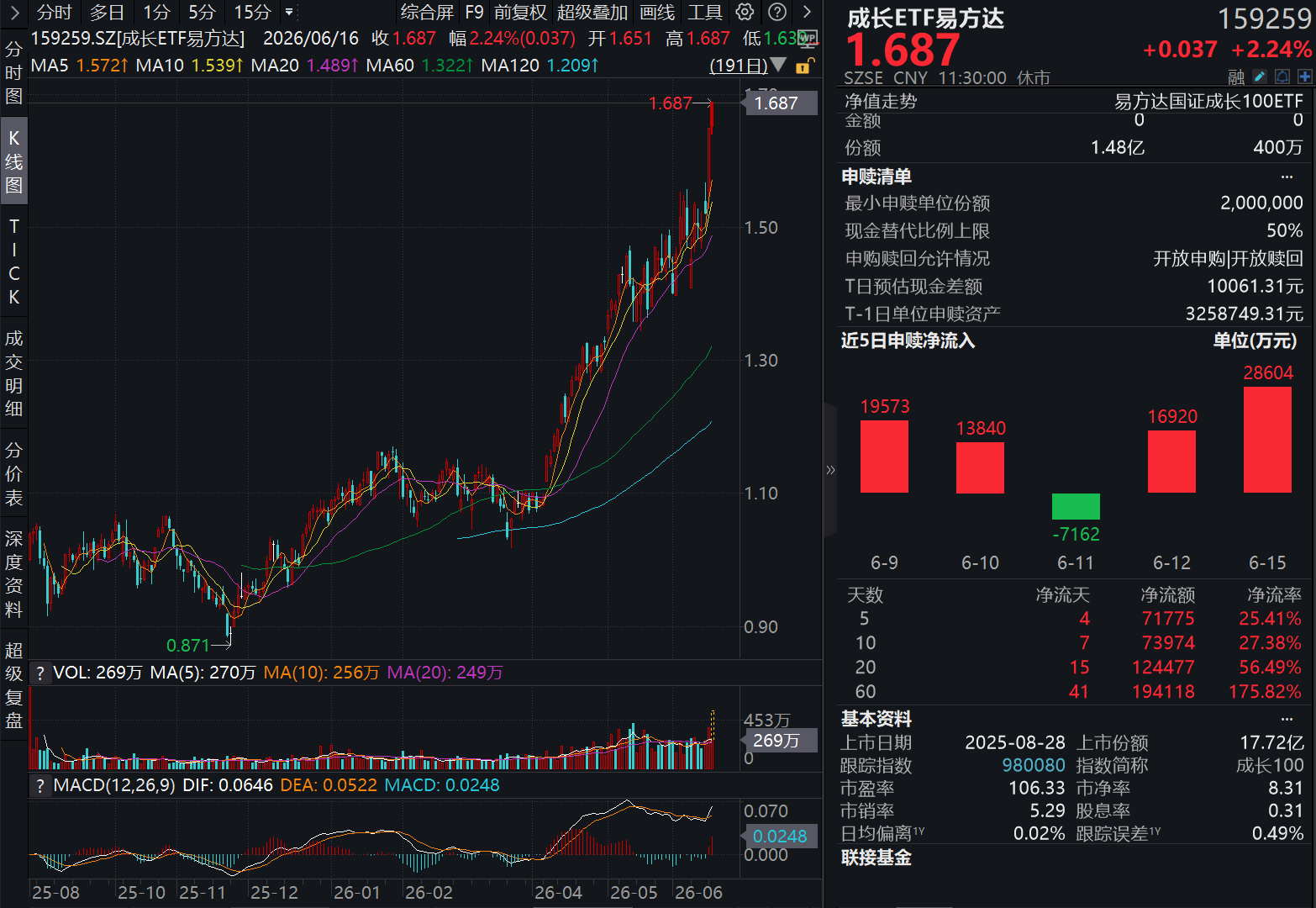Open more options for 基本资料
The height and width of the screenshot is (908, 1316).
click(x=1287, y=719)
